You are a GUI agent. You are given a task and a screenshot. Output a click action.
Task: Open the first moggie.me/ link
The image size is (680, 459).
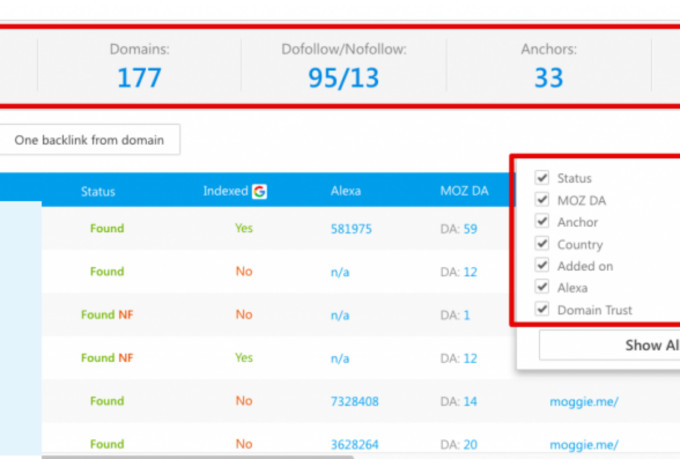[584, 401]
